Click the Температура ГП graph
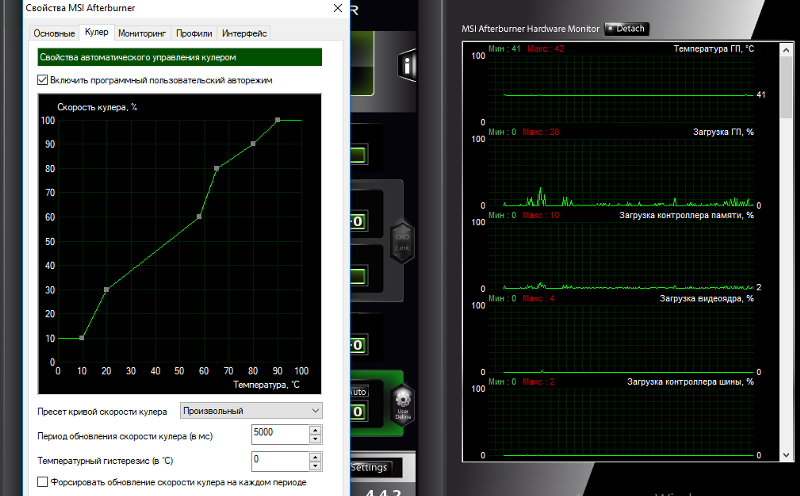The width and height of the screenshot is (800, 496). [x=621, y=89]
